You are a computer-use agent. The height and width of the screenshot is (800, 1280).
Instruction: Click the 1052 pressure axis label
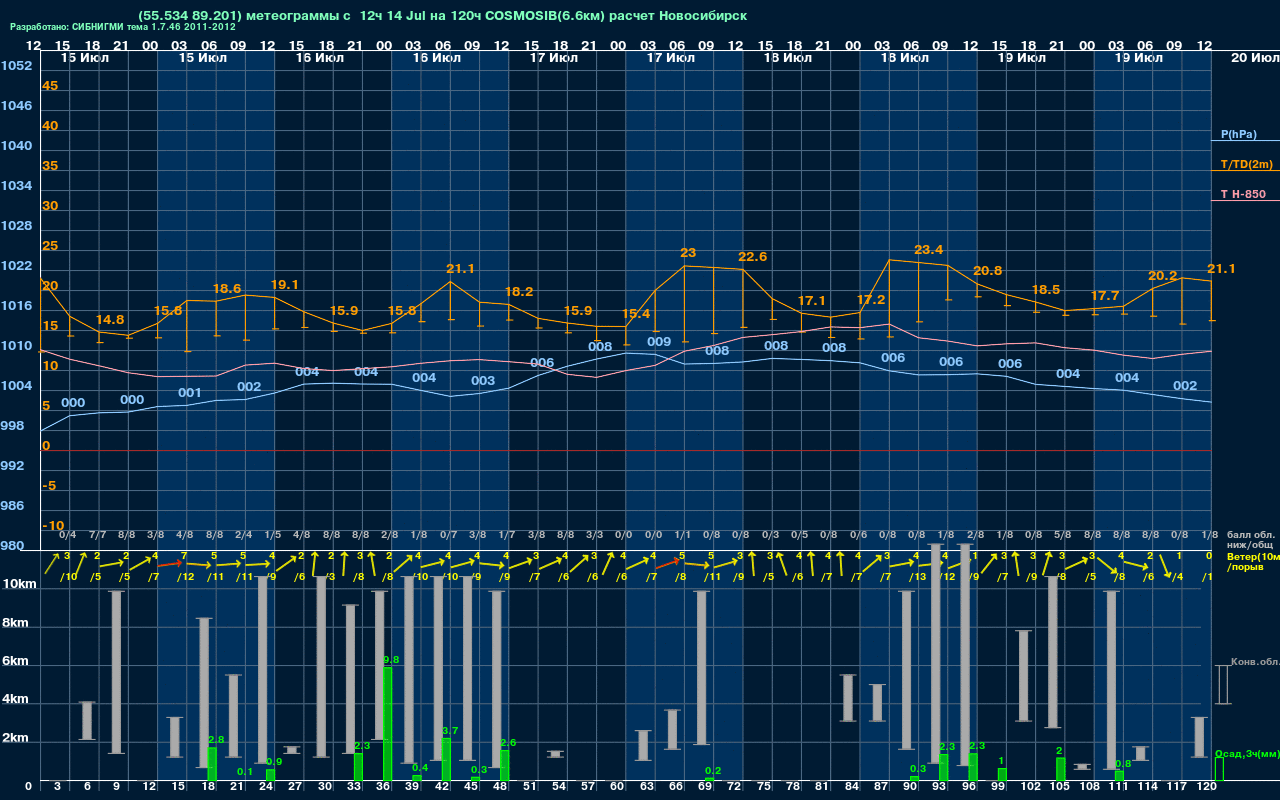pos(16,66)
